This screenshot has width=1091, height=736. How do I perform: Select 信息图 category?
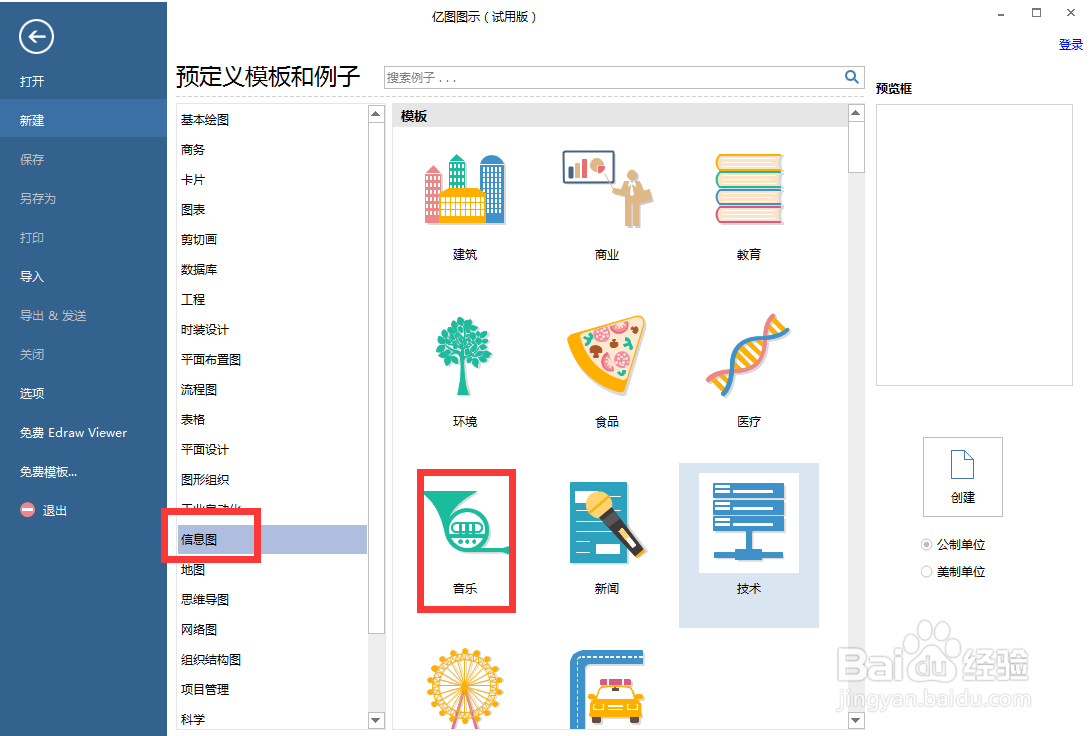[x=272, y=539]
